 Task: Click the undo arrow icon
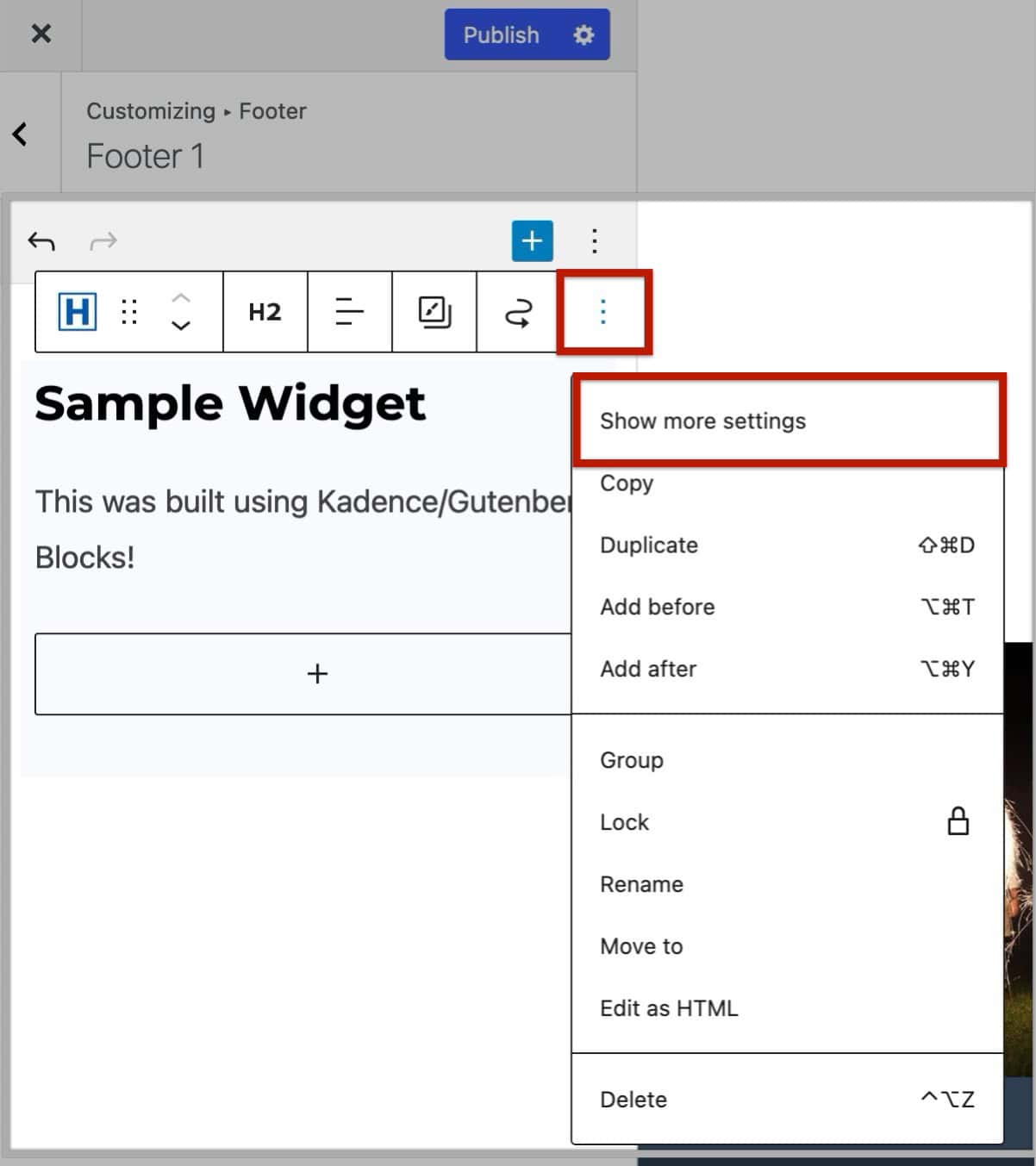coord(41,241)
